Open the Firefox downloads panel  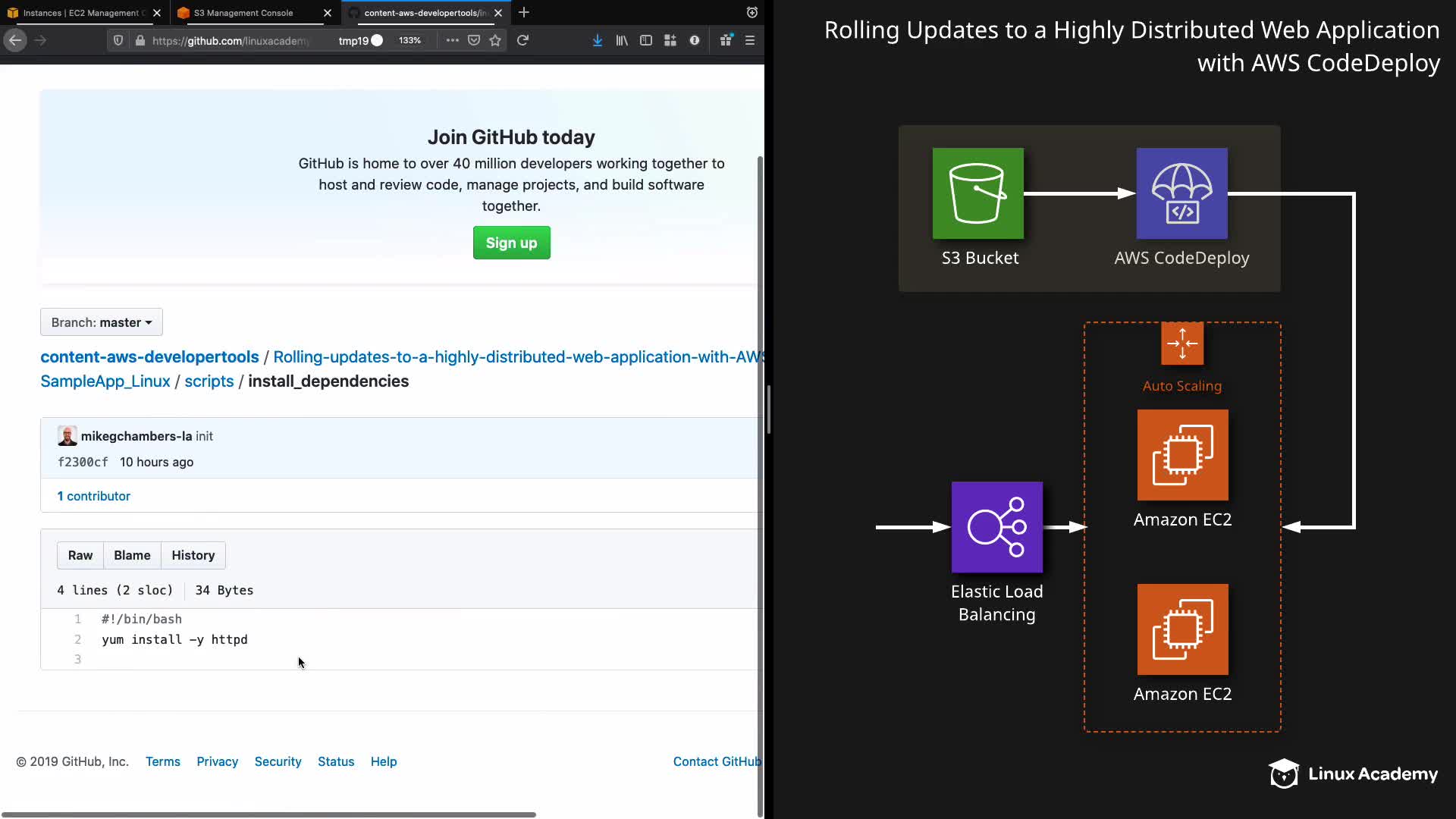pyautogui.click(x=598, y=40)
